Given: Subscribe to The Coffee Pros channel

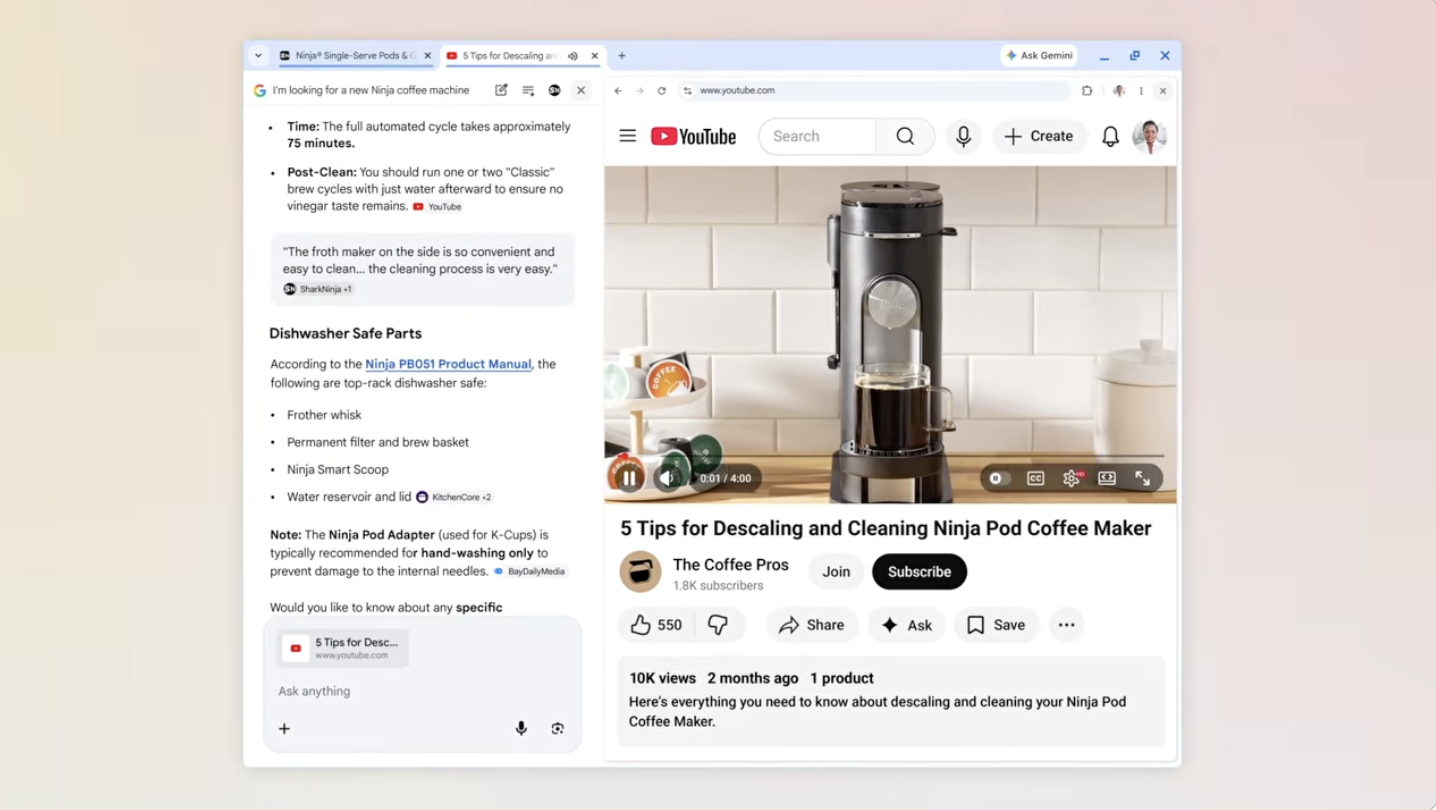Looking at the screenshot, I should (x=918, y=571).
